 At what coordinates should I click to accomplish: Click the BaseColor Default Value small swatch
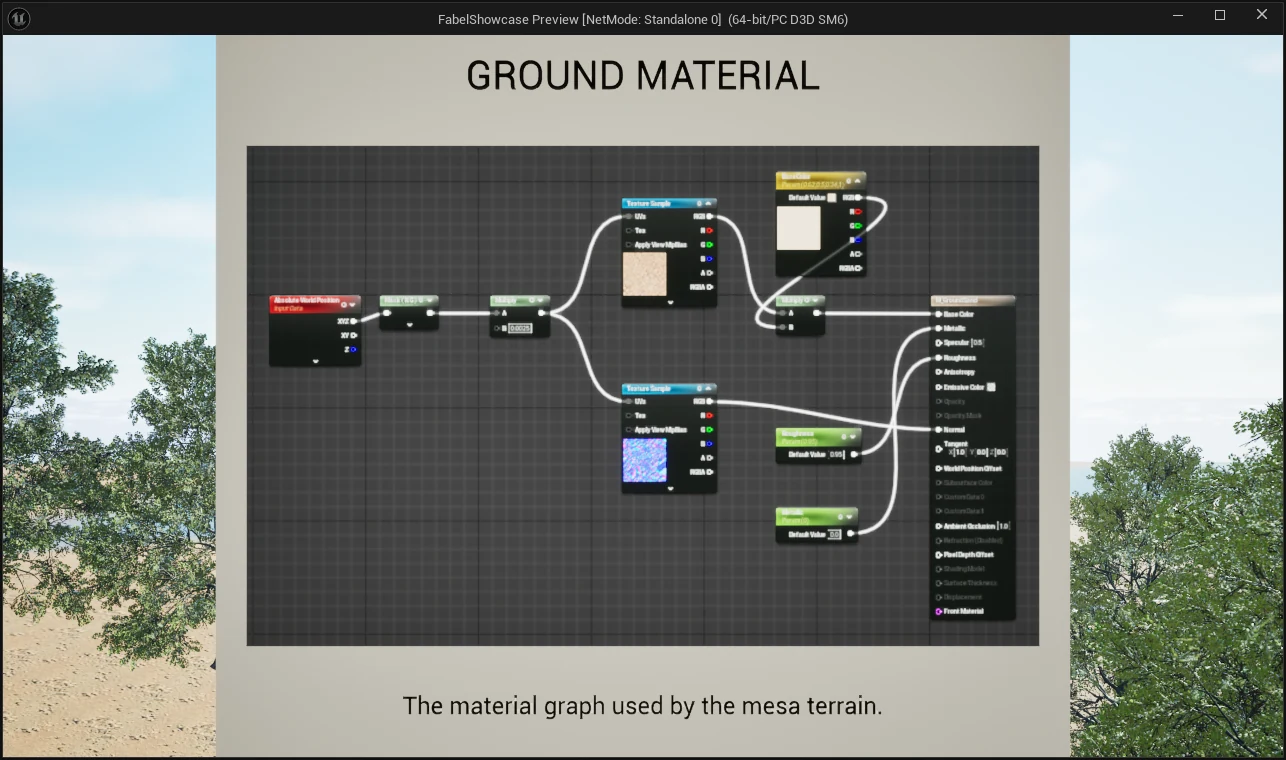tap(832, 197)
